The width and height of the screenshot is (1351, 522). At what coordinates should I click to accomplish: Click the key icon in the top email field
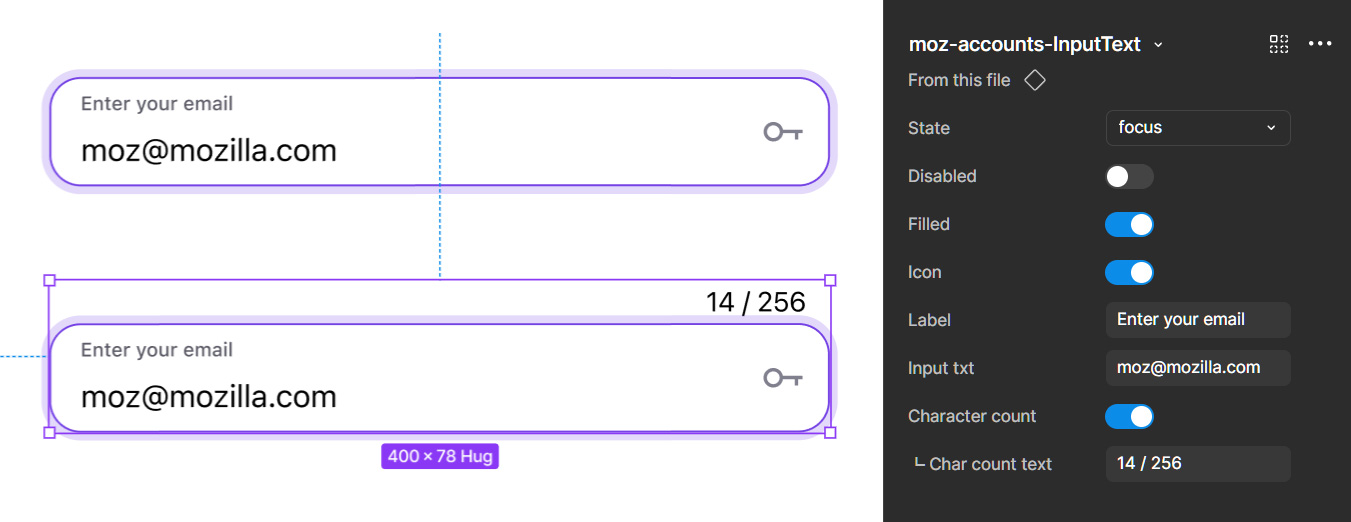782,132
